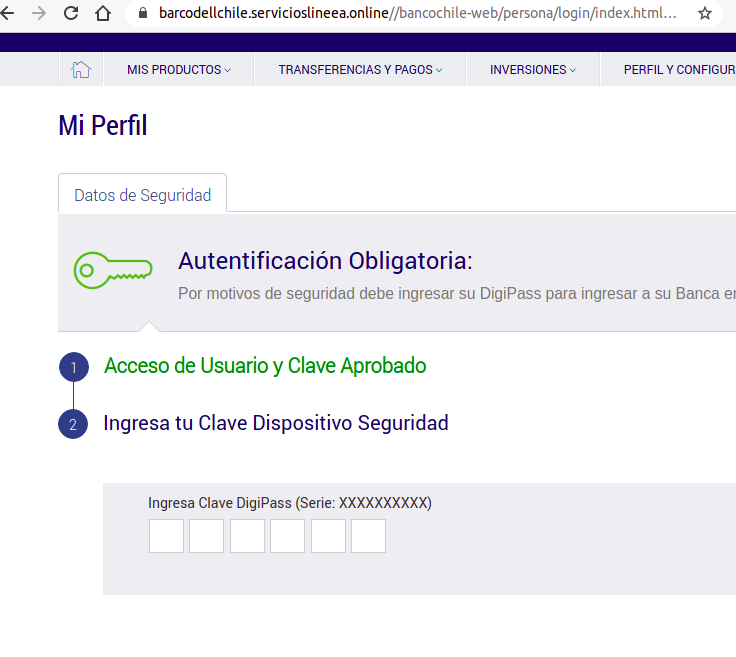
Task: Click the last DigiPass digit box
Action: click(368, 536)
